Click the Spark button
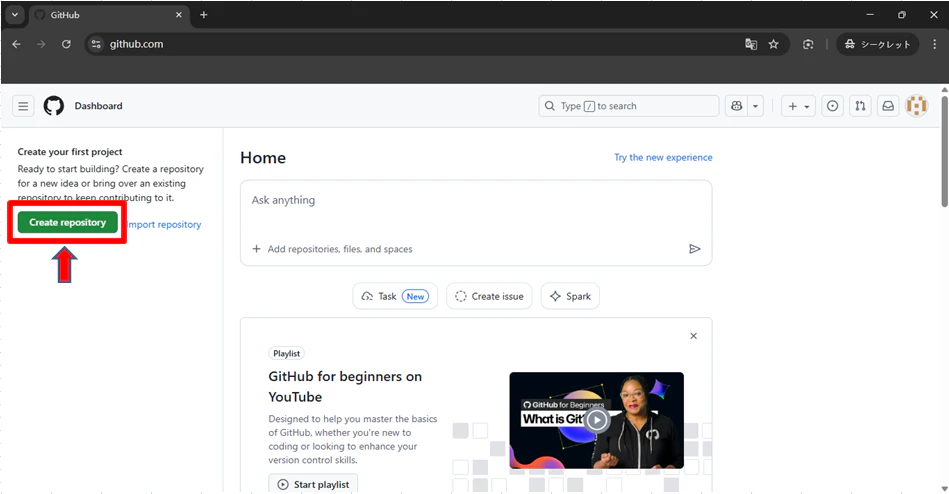This screenshot has width=949, height=494. click(x=570, y=296)
